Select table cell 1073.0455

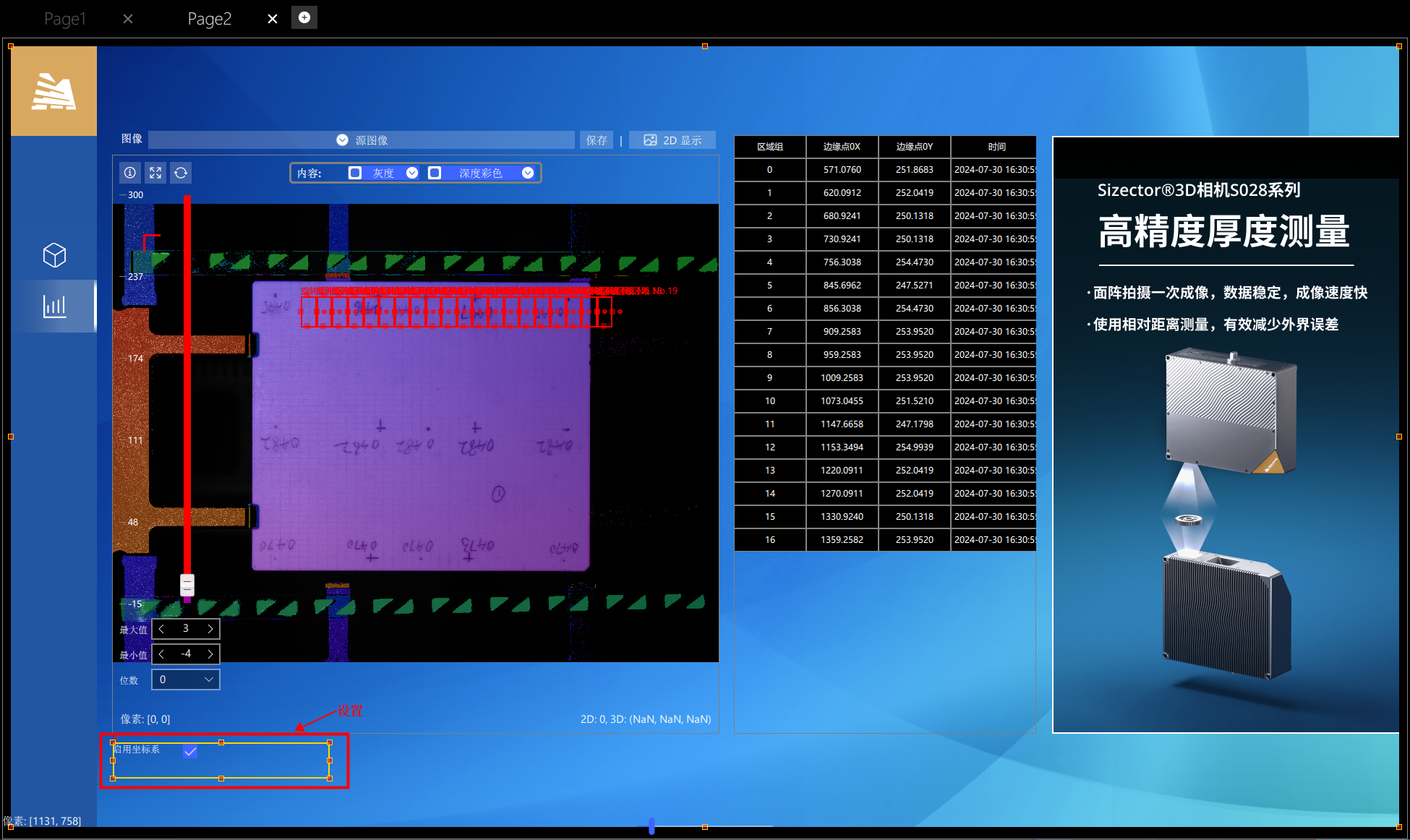(x=842, y=401)
